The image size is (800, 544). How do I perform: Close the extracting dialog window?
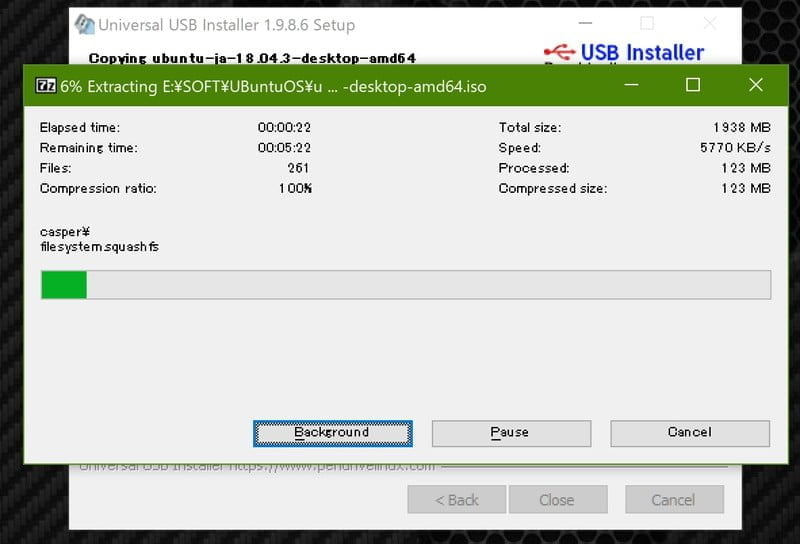click(x=756, y=85)
